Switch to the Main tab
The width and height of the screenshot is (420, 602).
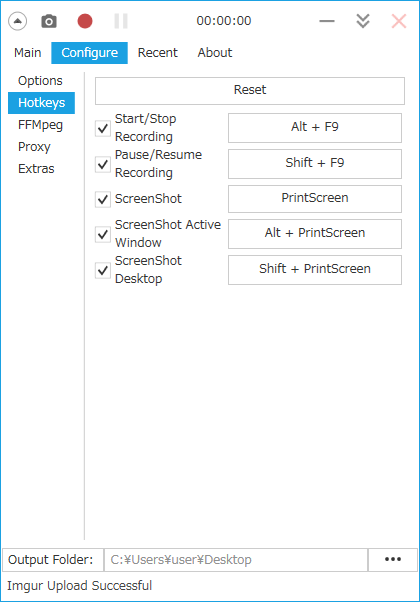(x=28, y=53)
